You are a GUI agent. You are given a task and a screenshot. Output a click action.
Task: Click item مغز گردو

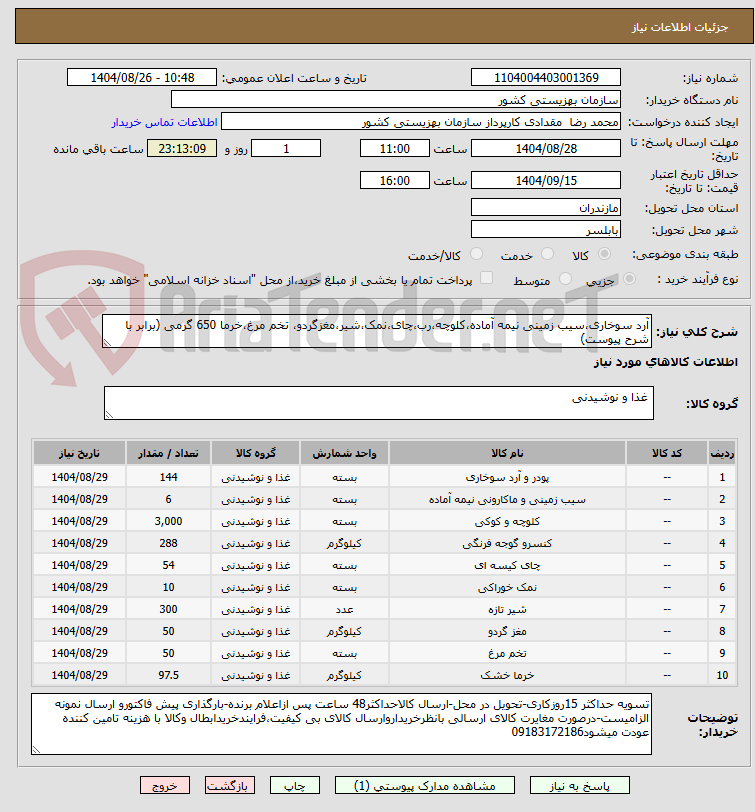(507, 632)
